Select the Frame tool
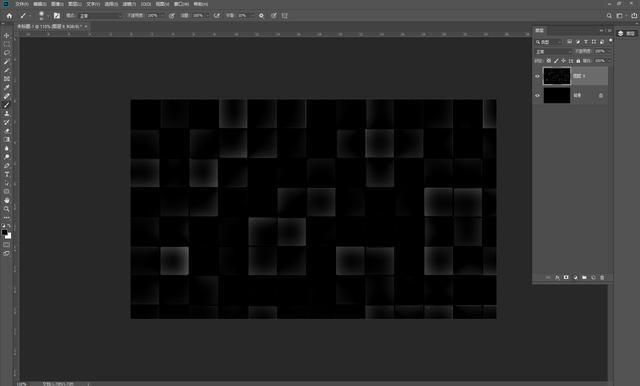The height and width of the screenshot is (386, 640). [7, 79]
